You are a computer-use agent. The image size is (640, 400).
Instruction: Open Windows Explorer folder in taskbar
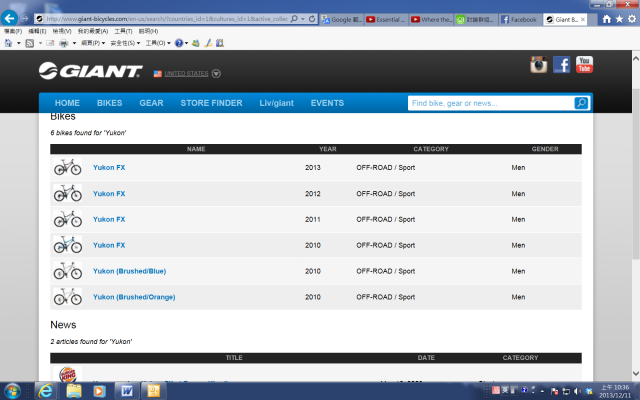(74, 391)
